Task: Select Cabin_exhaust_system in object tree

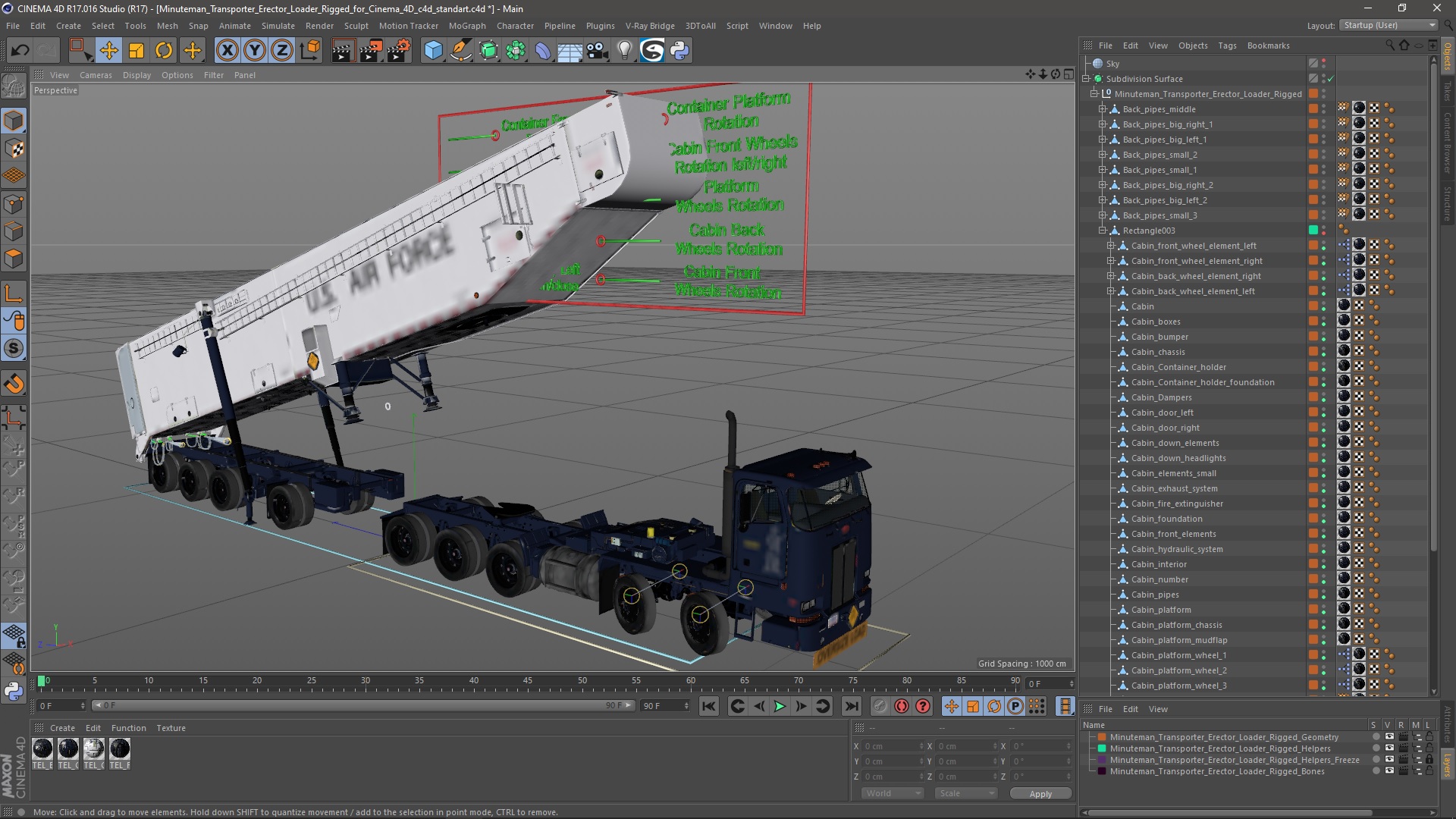Action: pos(1174,488)
